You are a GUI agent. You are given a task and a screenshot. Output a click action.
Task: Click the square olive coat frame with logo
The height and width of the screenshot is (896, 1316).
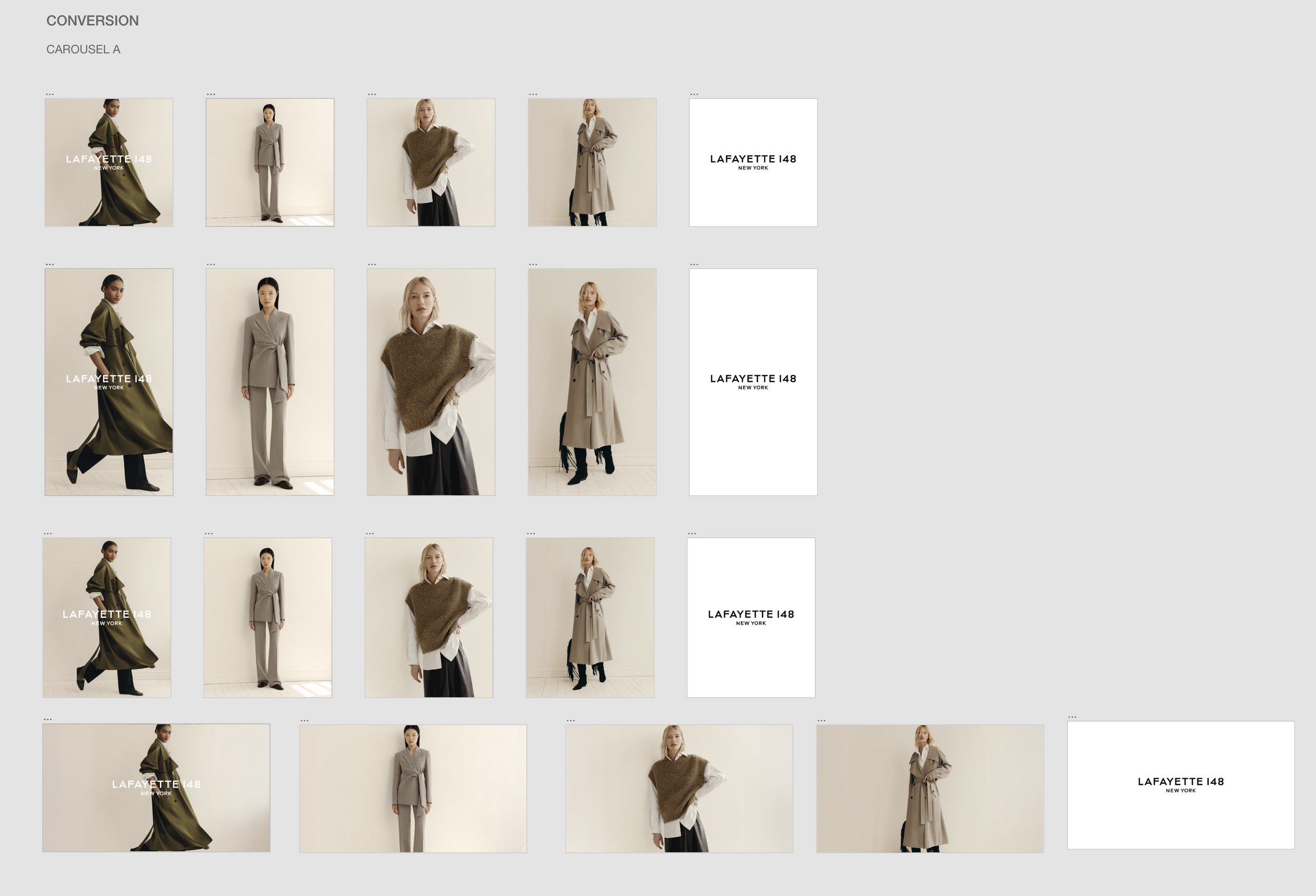109,163
